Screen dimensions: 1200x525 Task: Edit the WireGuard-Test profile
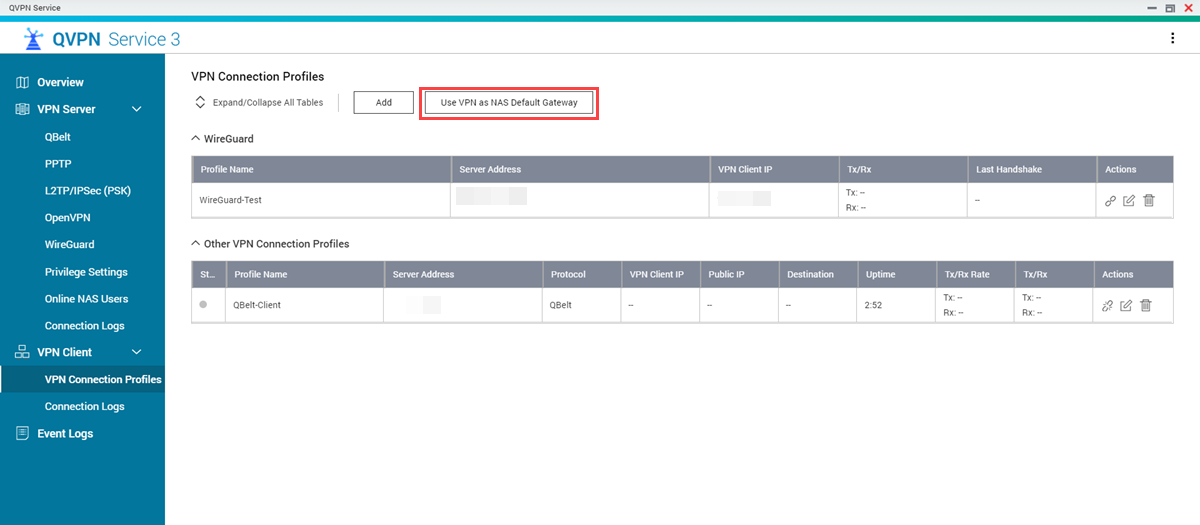1129,201
